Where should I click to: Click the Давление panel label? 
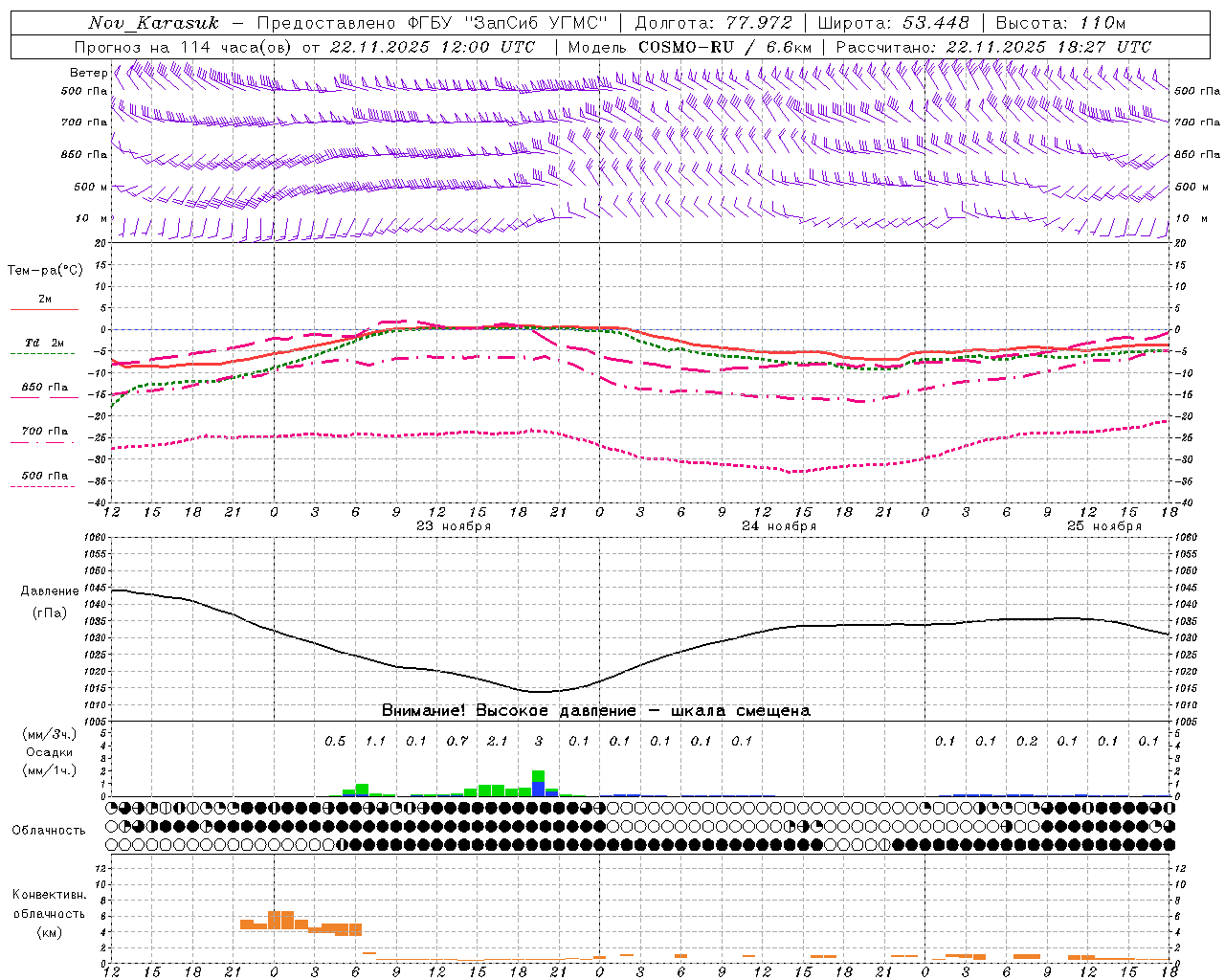(x=50, y=591)
